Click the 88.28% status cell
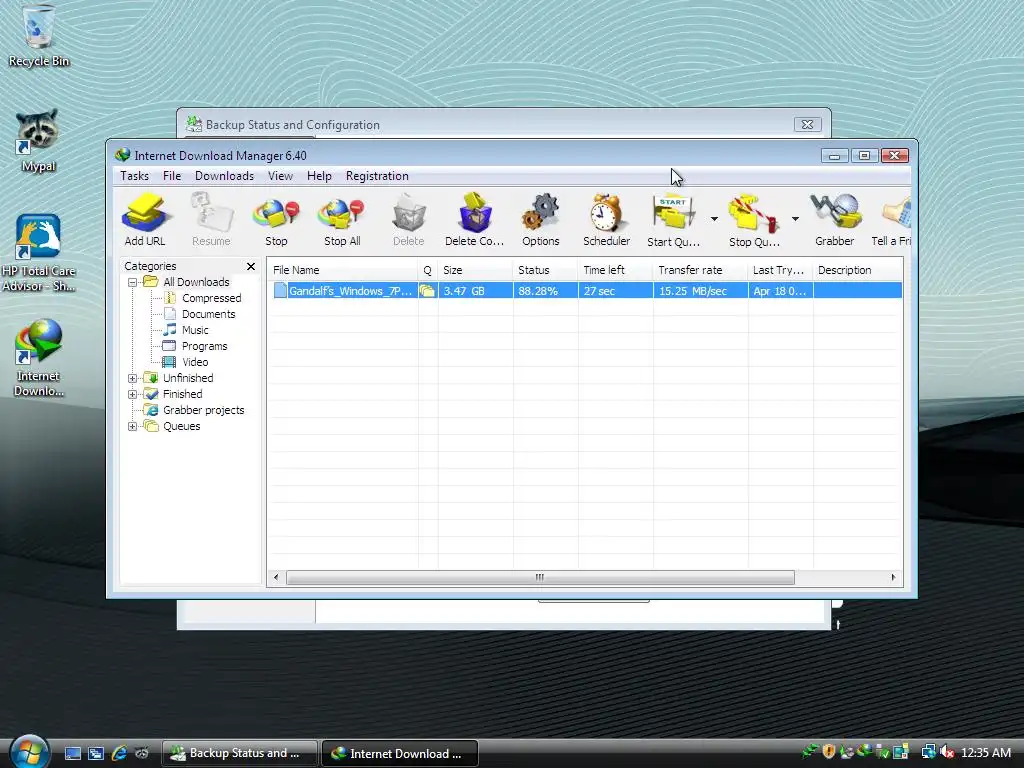Image resolution: width=1024 pixels, height=768 pixels. [x=545, y=291]
